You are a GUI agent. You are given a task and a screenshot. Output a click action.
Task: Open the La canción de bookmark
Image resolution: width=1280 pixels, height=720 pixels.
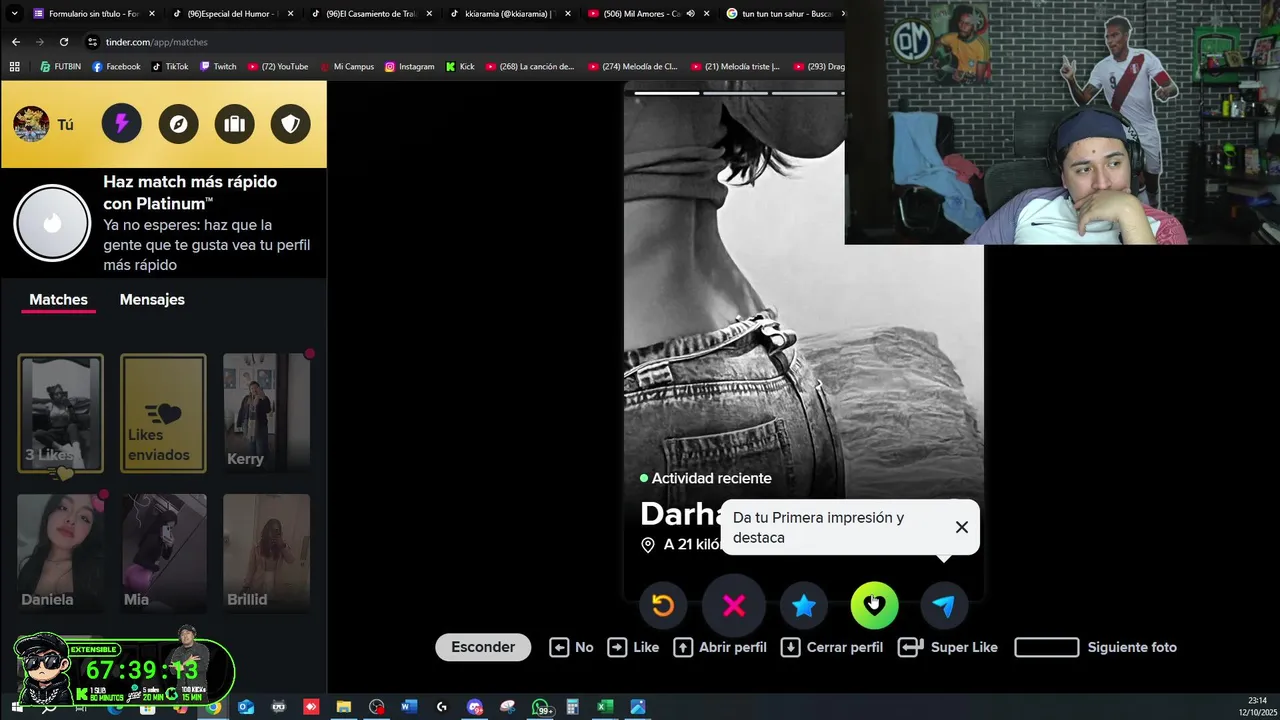pyautogui.click(x=531, y=67)
